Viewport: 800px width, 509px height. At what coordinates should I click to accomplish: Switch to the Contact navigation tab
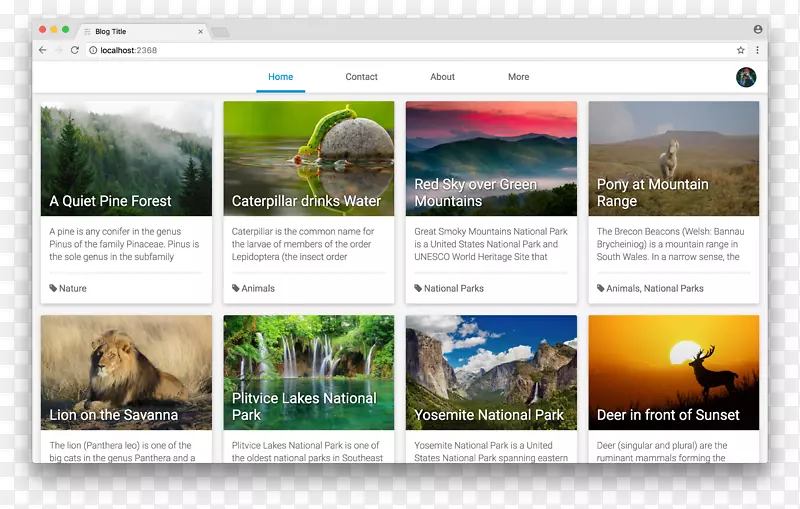[x=361, y=77]
